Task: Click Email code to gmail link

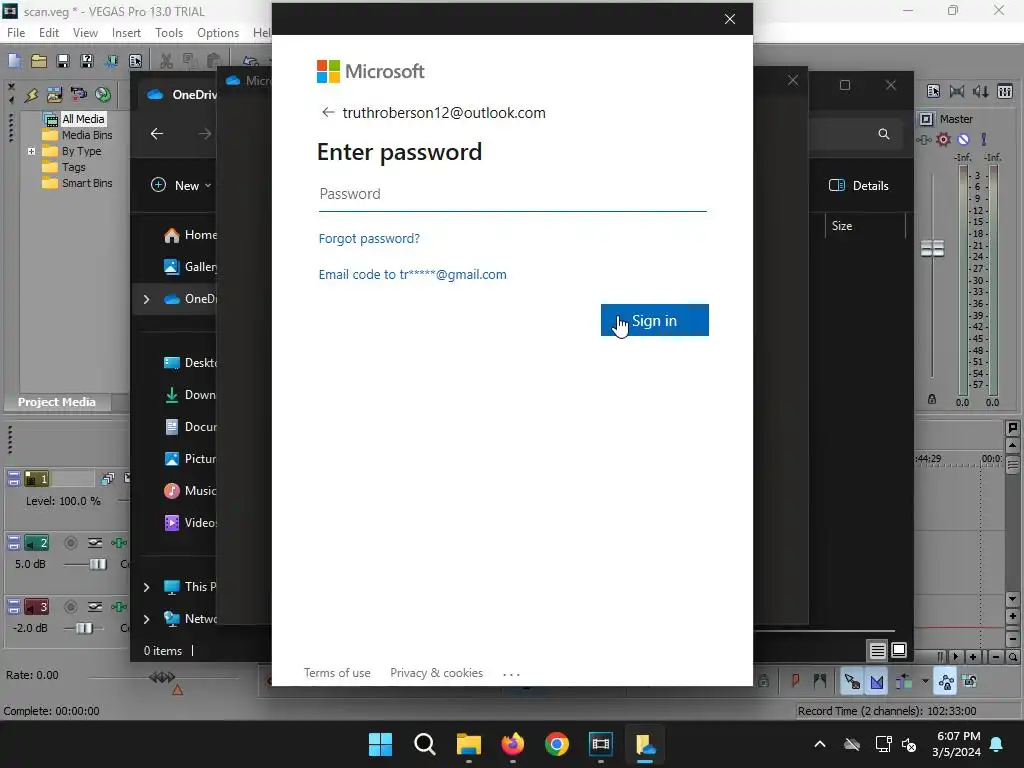Action: click(x=413, y=274)
